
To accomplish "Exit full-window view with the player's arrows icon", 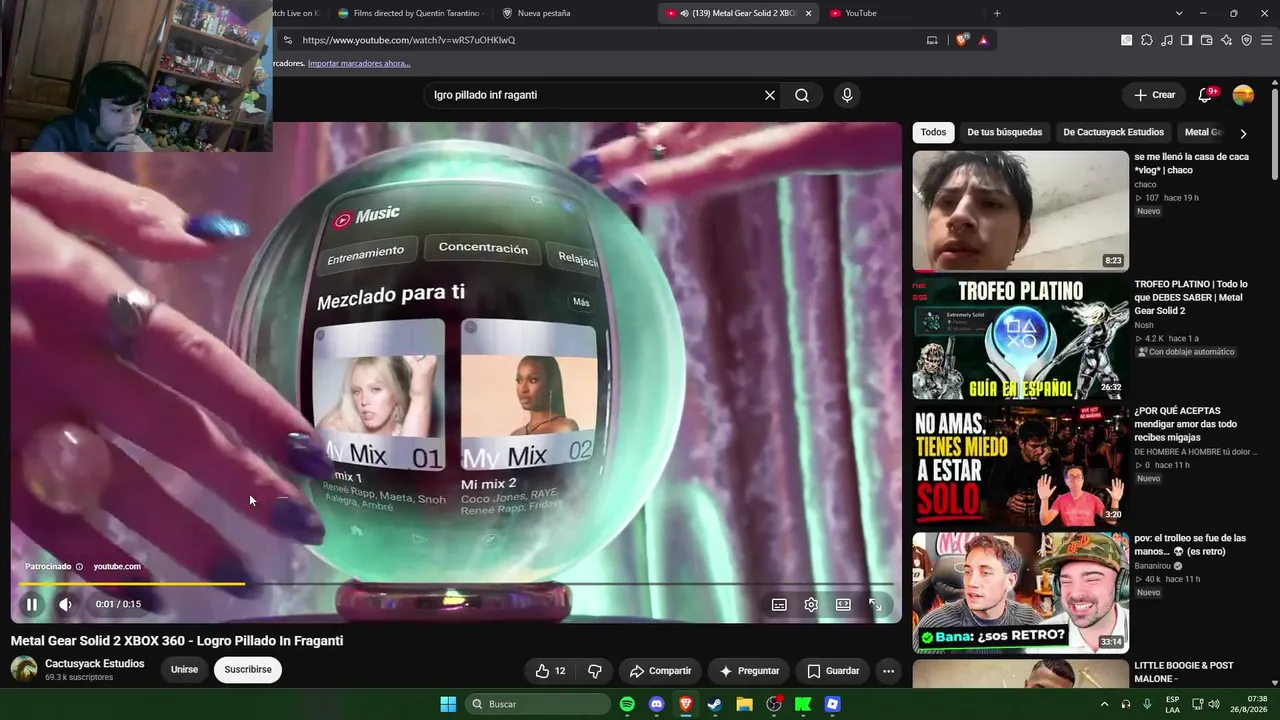I will [x=875, y=604].
